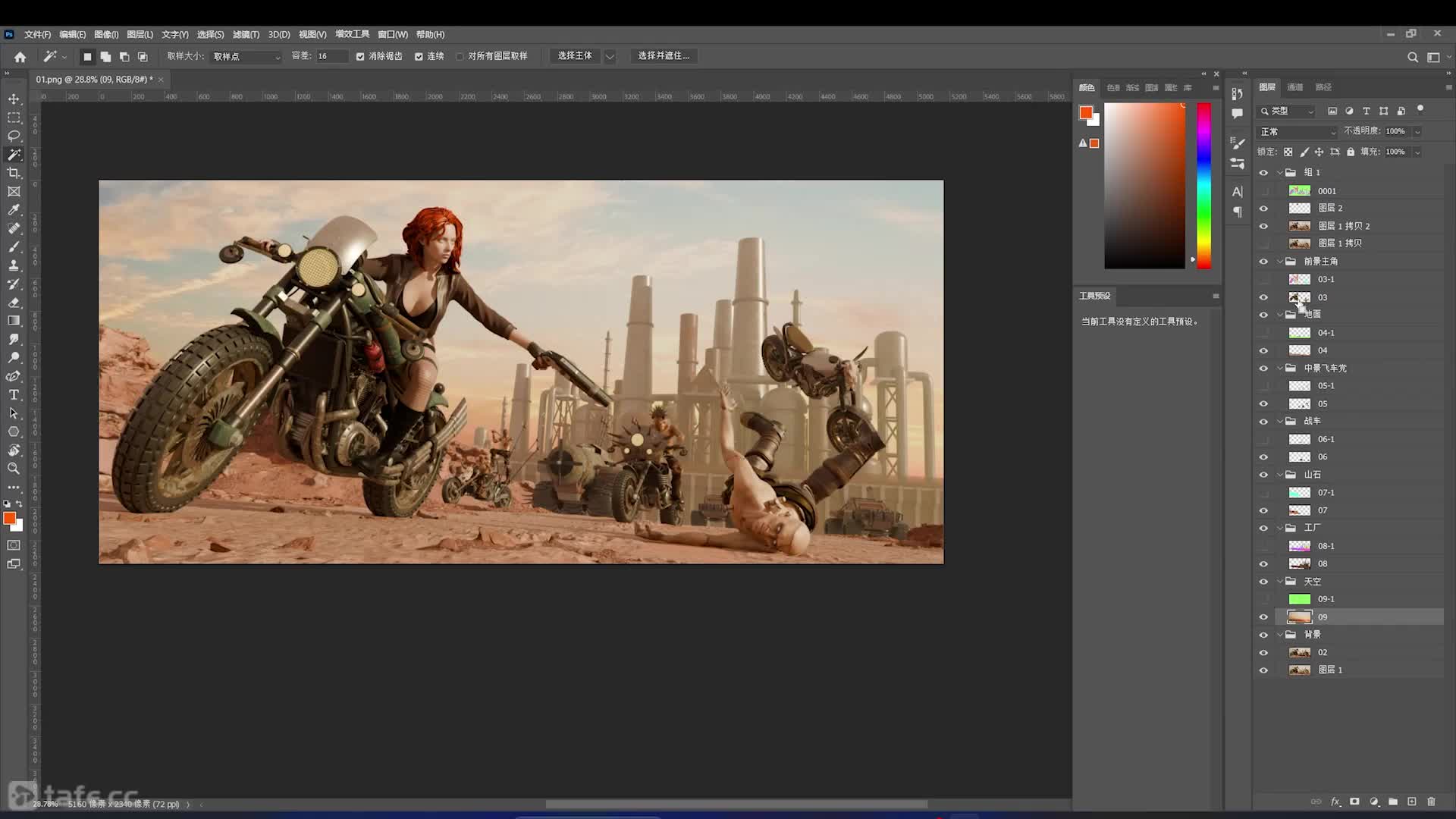
Task: Hide the 09 layer
Action: 1263,617
